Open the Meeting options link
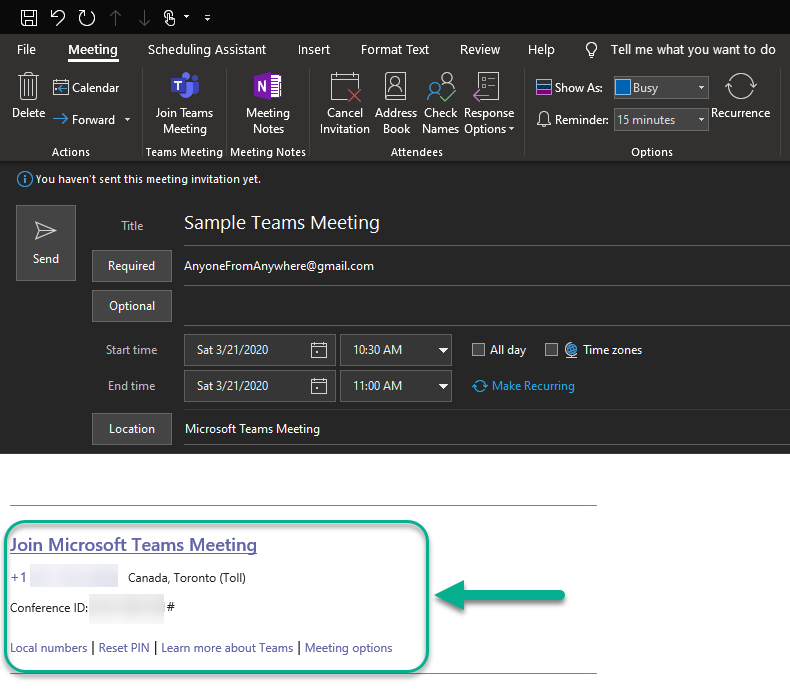This screenshot has width=790, height=700. (348, 648)
